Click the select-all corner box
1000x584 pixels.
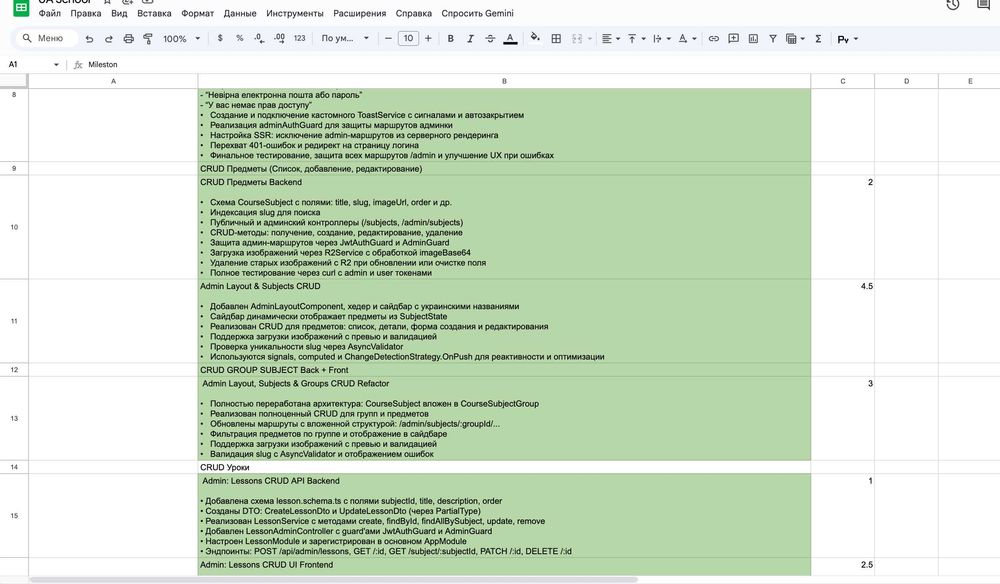(x=14, y=81)
